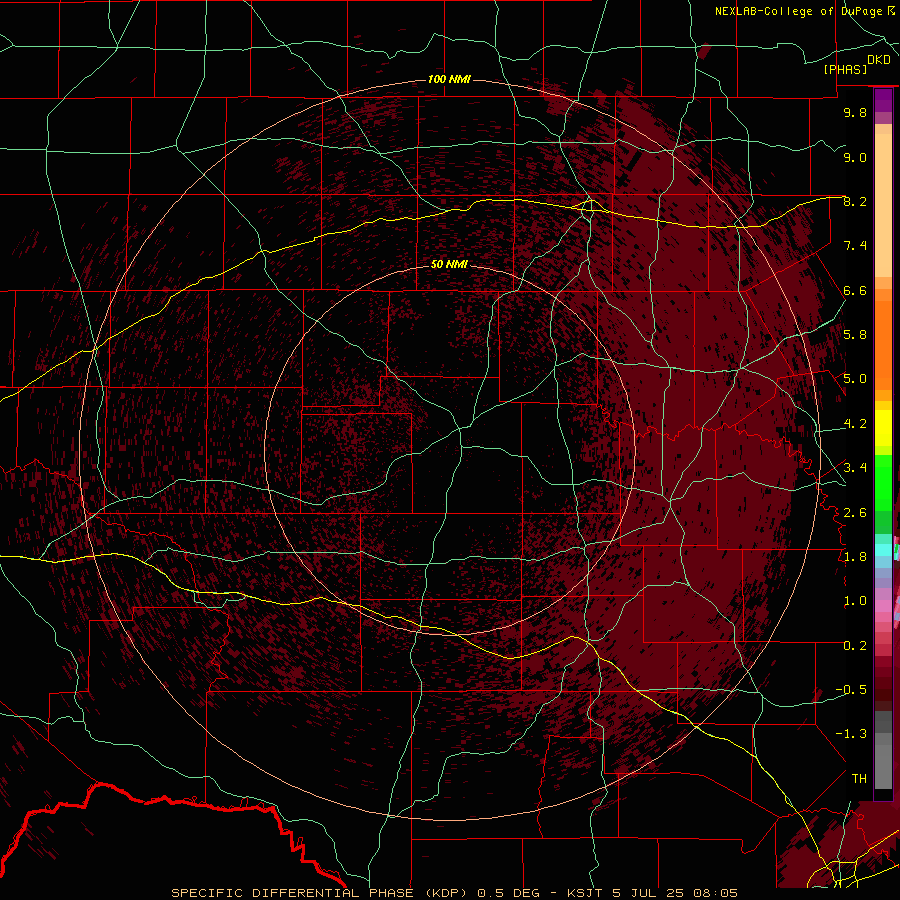This screenshot has height=900, width=900.
Task: Click the TH threshold label on the scale
Action: click(x=859, y=779)
